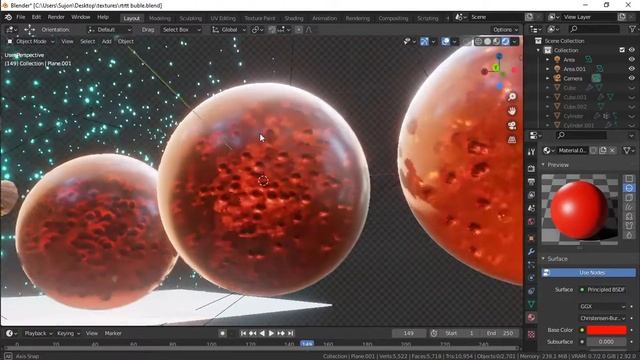Toggle perspective/orthographic grid gizmo
This screenshot has width=640, height=360.
(512, 140)
